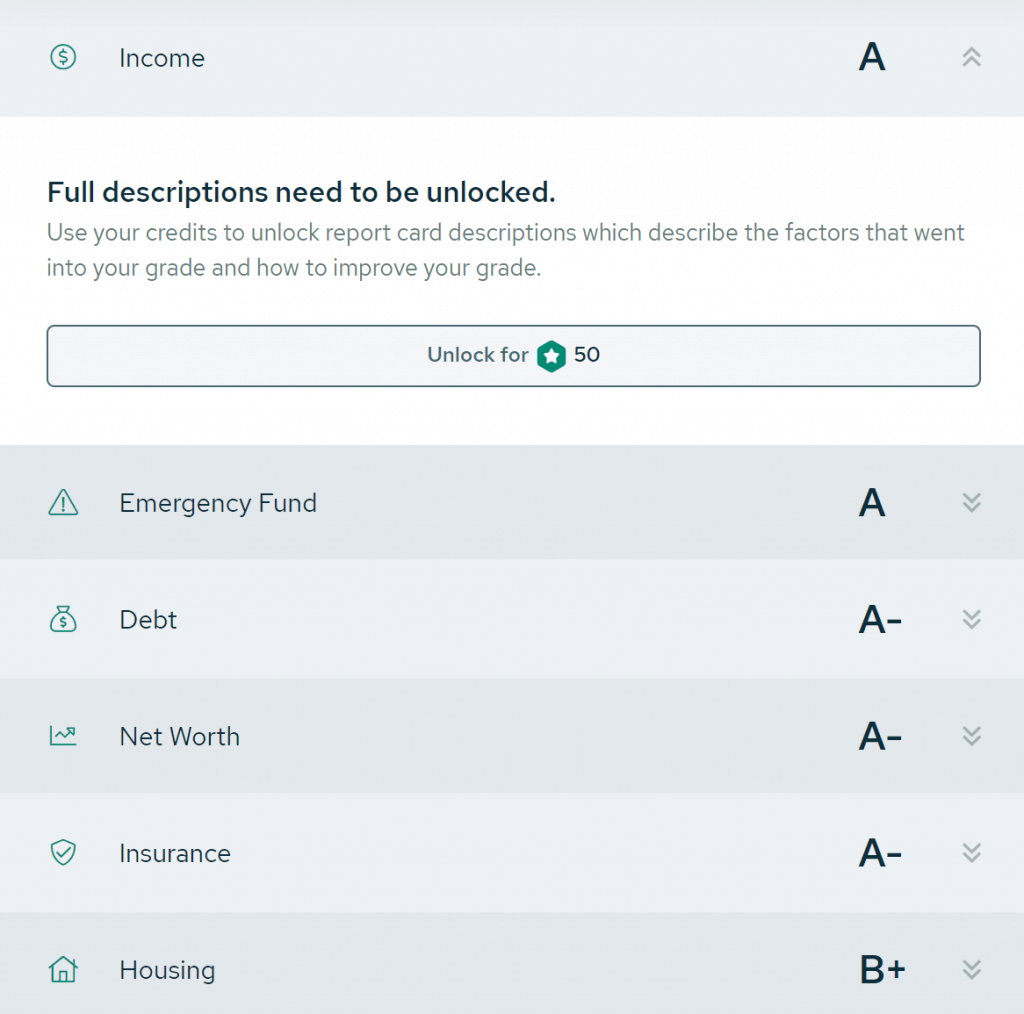Select the Income row label
The image size is (1024, 1014).
click(x=162, y=58)
